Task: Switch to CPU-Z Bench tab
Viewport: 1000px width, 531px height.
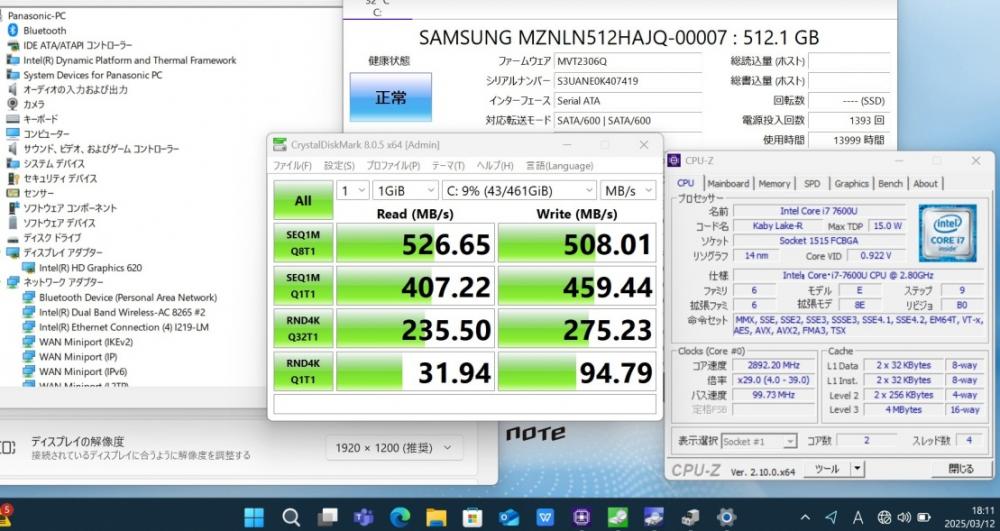Action: pyautogui.click(x=890, y=183)
